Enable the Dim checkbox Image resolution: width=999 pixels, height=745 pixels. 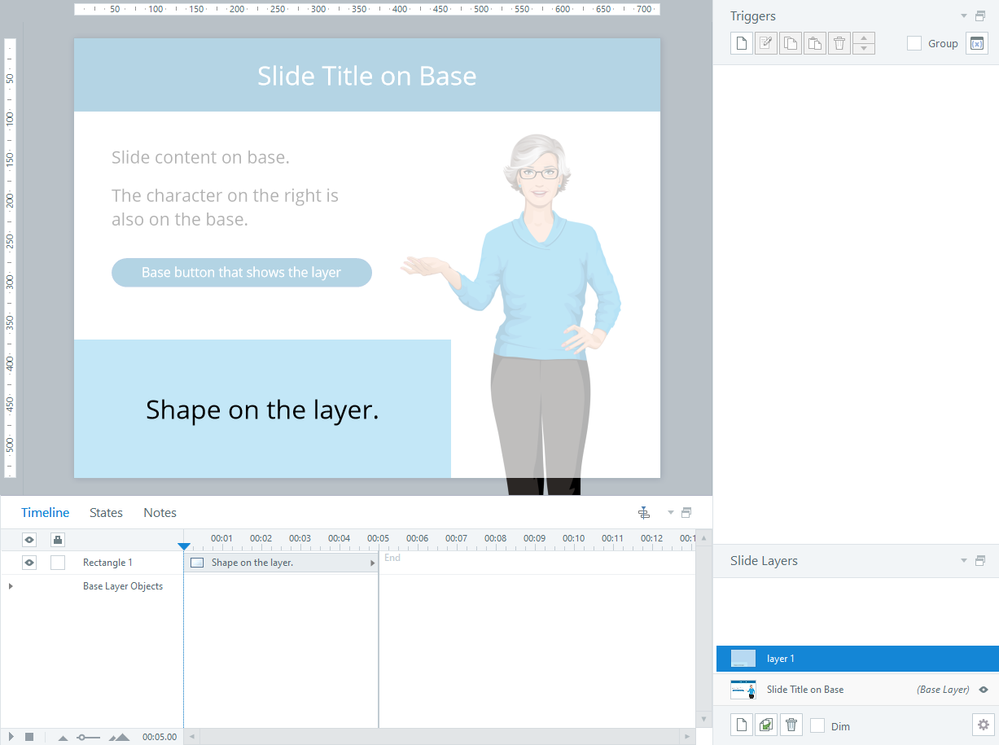pos(817,726)
